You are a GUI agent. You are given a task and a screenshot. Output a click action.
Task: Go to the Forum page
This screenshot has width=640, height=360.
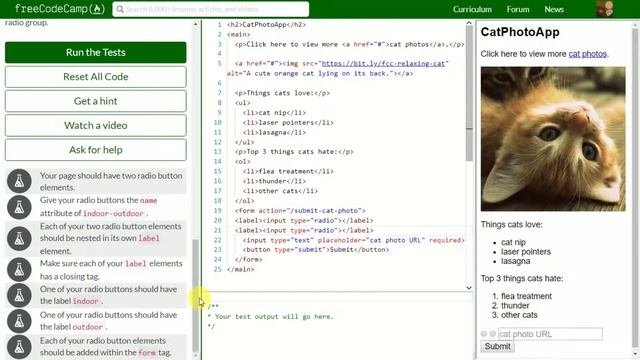[518, 9]
